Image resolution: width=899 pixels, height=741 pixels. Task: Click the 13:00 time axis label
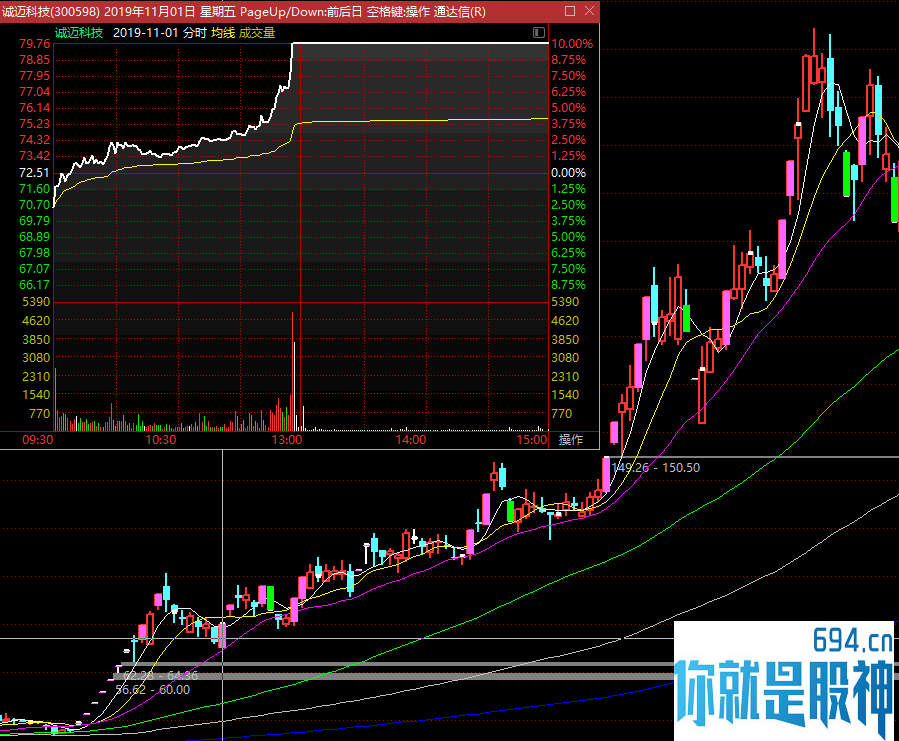point(287,440)
